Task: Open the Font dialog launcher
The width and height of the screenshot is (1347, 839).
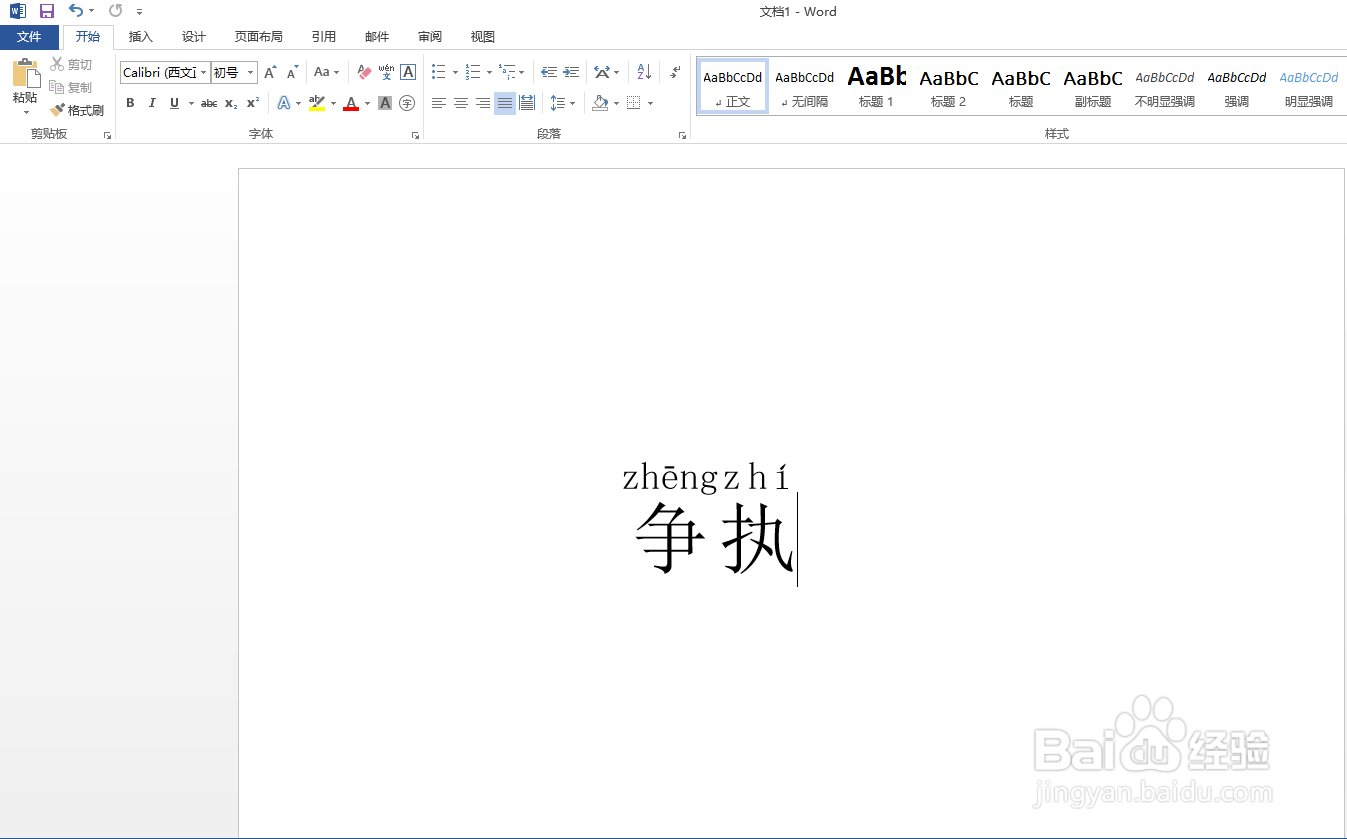Action: point(415,135)
